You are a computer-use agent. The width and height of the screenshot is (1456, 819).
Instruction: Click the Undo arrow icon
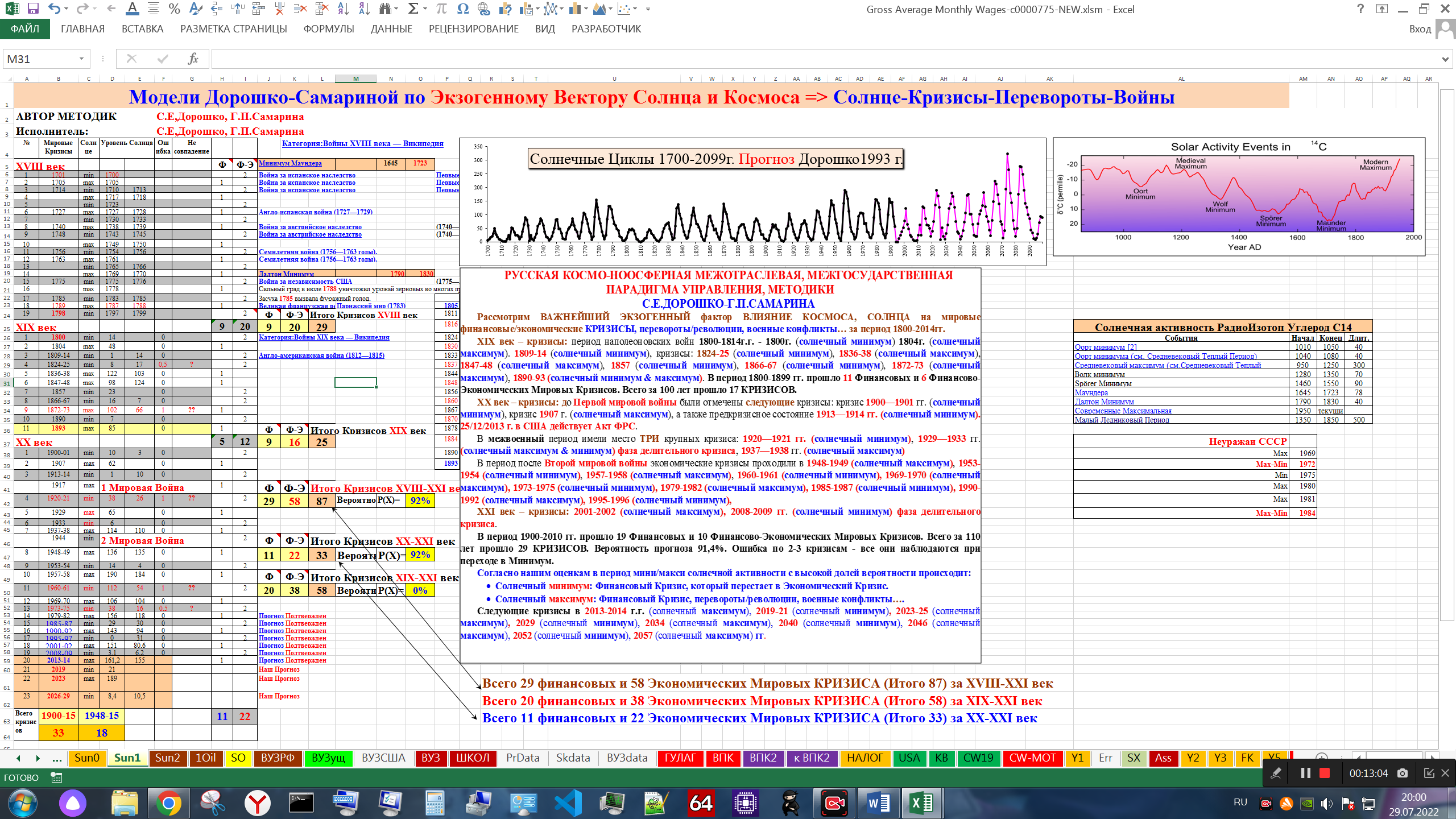coord(54,9)
